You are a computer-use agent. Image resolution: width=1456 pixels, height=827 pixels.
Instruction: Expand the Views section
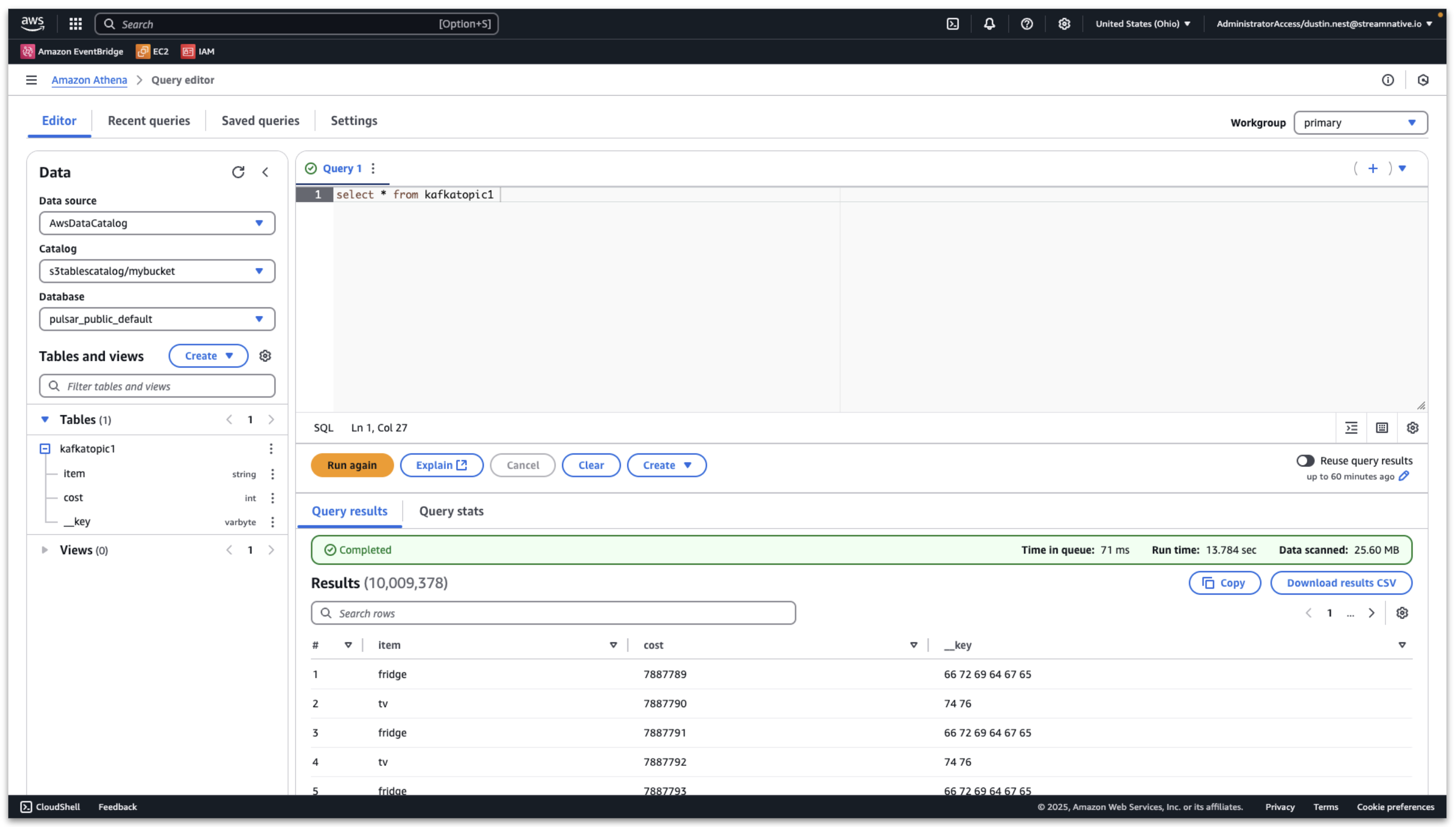click(x=45, y=549)
